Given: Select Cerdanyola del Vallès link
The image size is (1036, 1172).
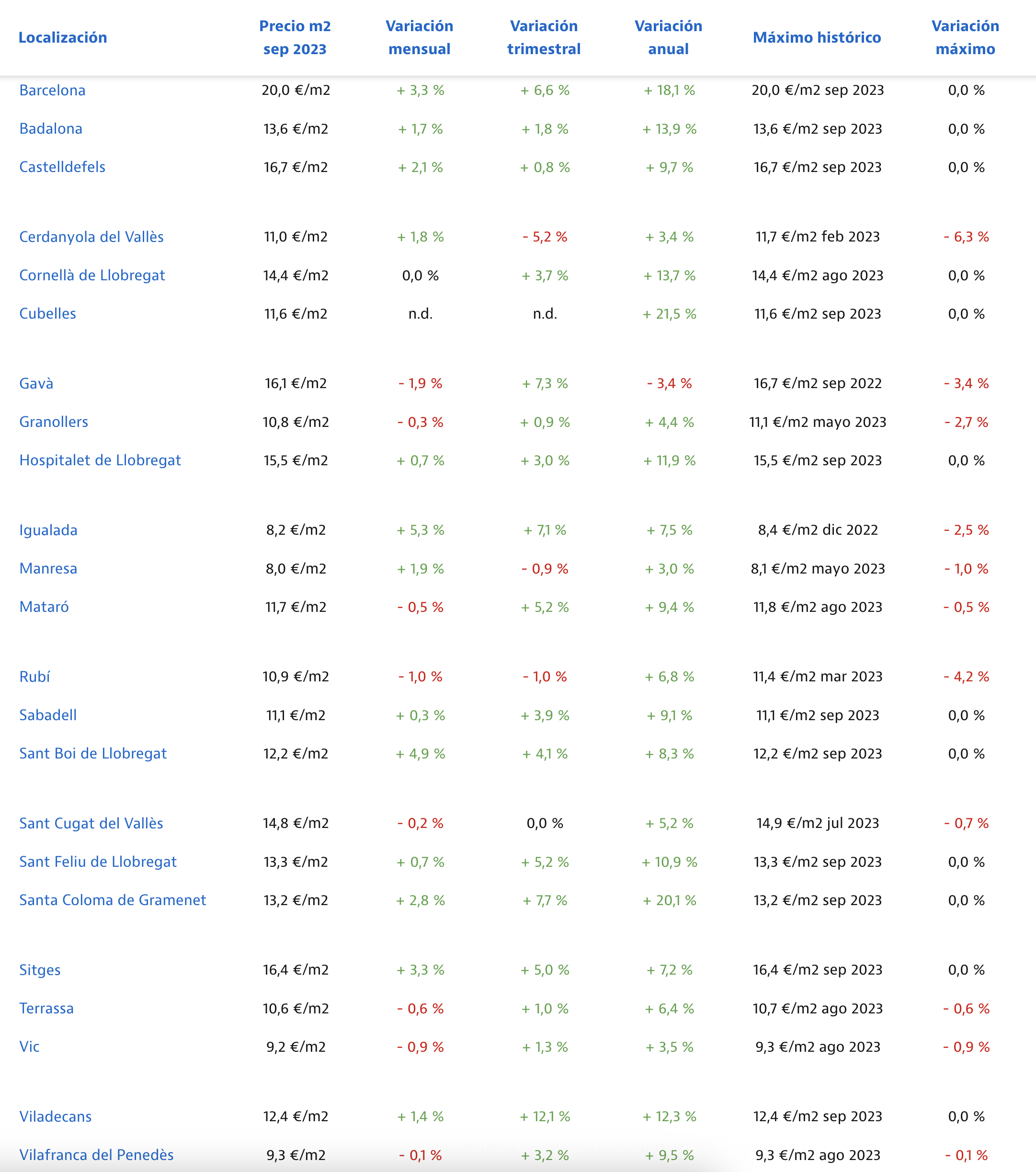Looking at the screenshot, I should pyautogui.click(x=91, y=237).
